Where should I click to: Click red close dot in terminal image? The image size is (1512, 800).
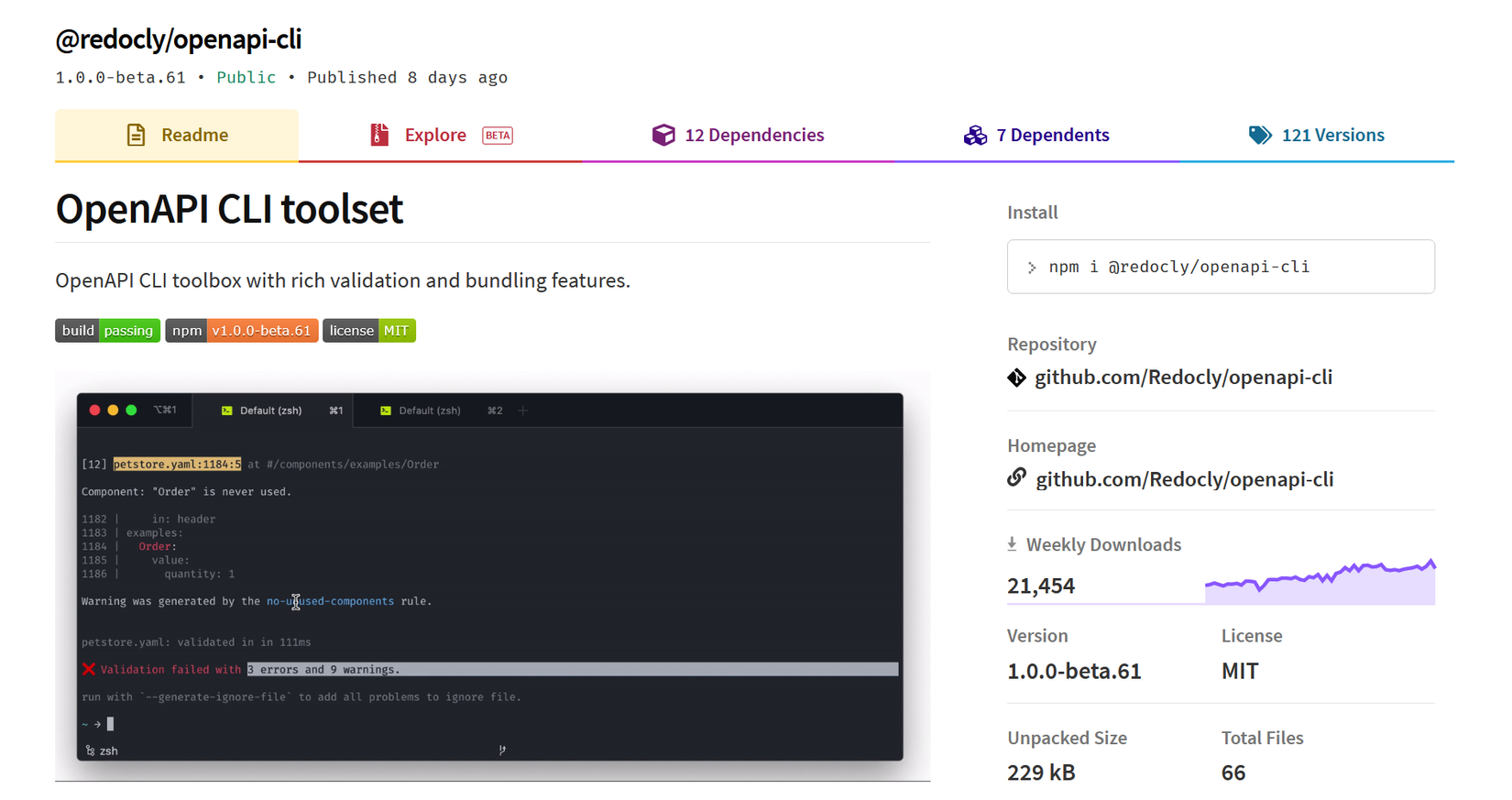(94, 411)
